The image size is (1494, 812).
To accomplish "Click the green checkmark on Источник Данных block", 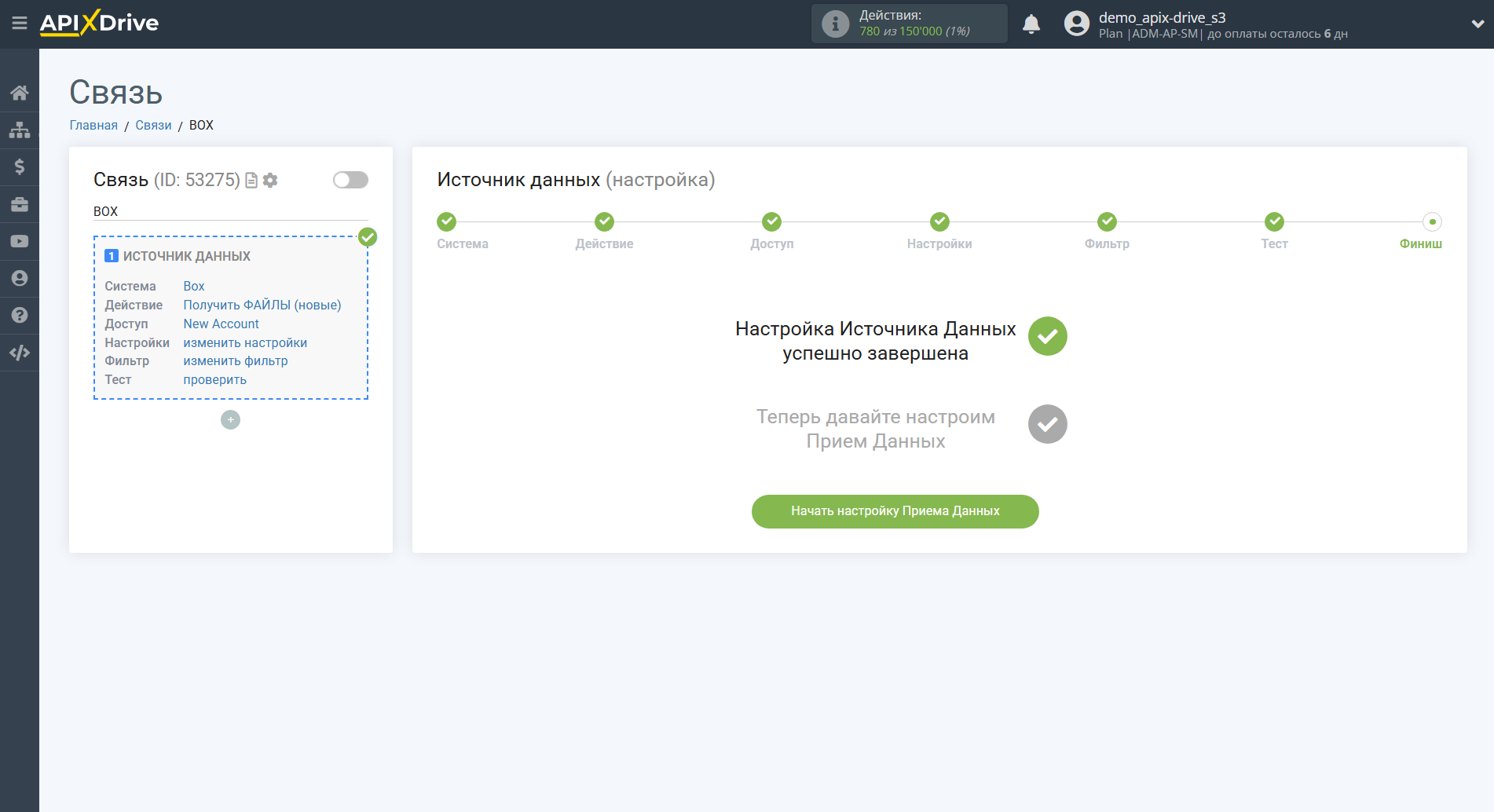I will tap(367, 236).
